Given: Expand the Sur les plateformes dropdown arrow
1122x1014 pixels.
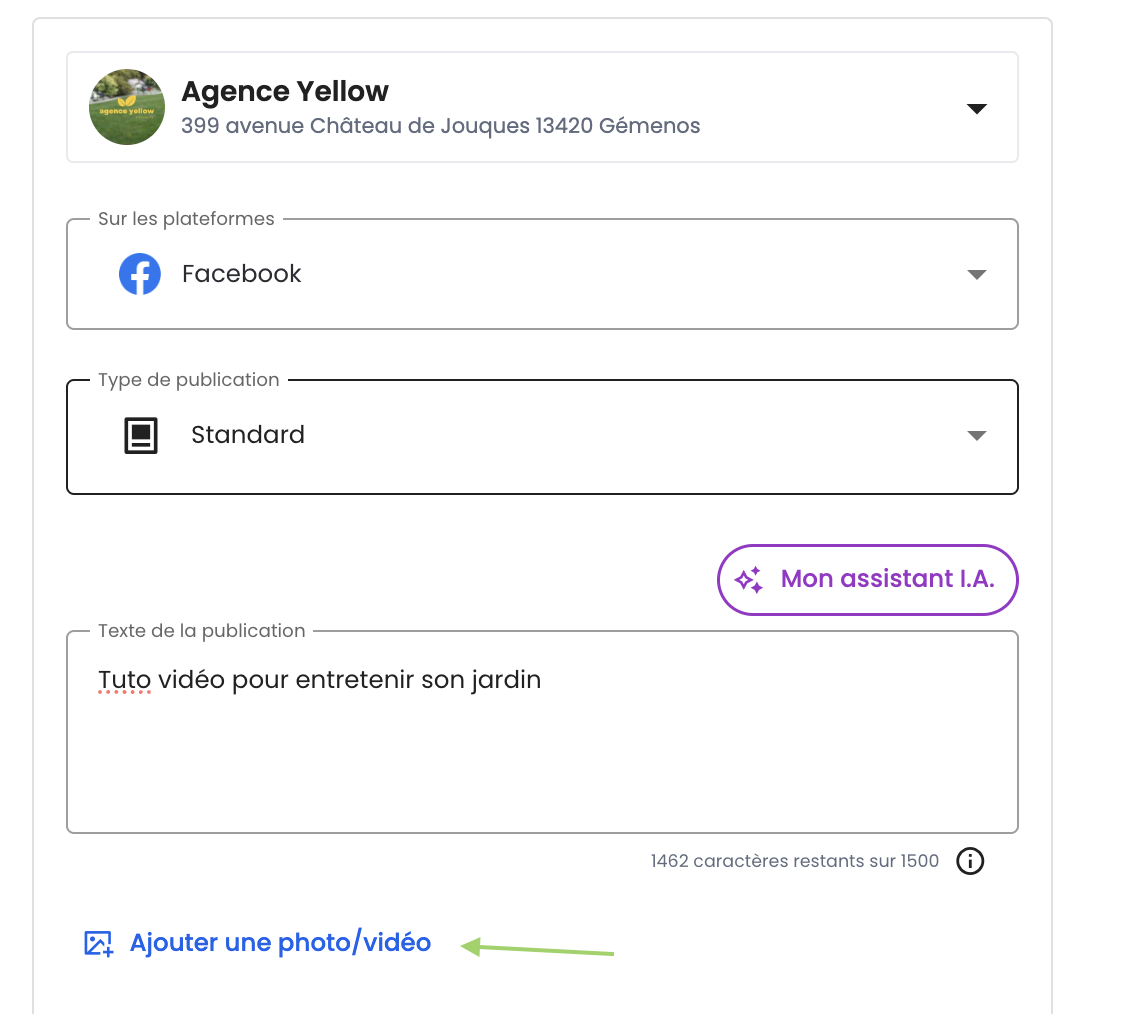Looking at the screenshot, I should pyautogui.click(x=977, y=275).
